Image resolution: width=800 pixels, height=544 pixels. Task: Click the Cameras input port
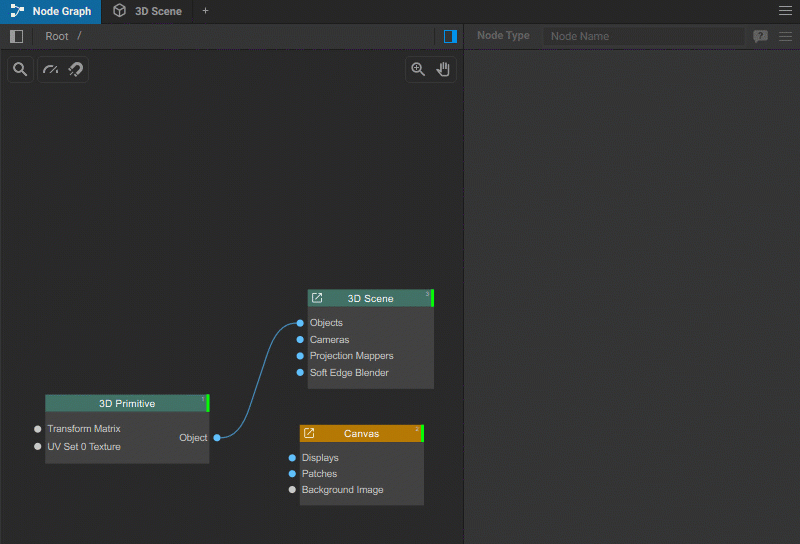(300, 340)
